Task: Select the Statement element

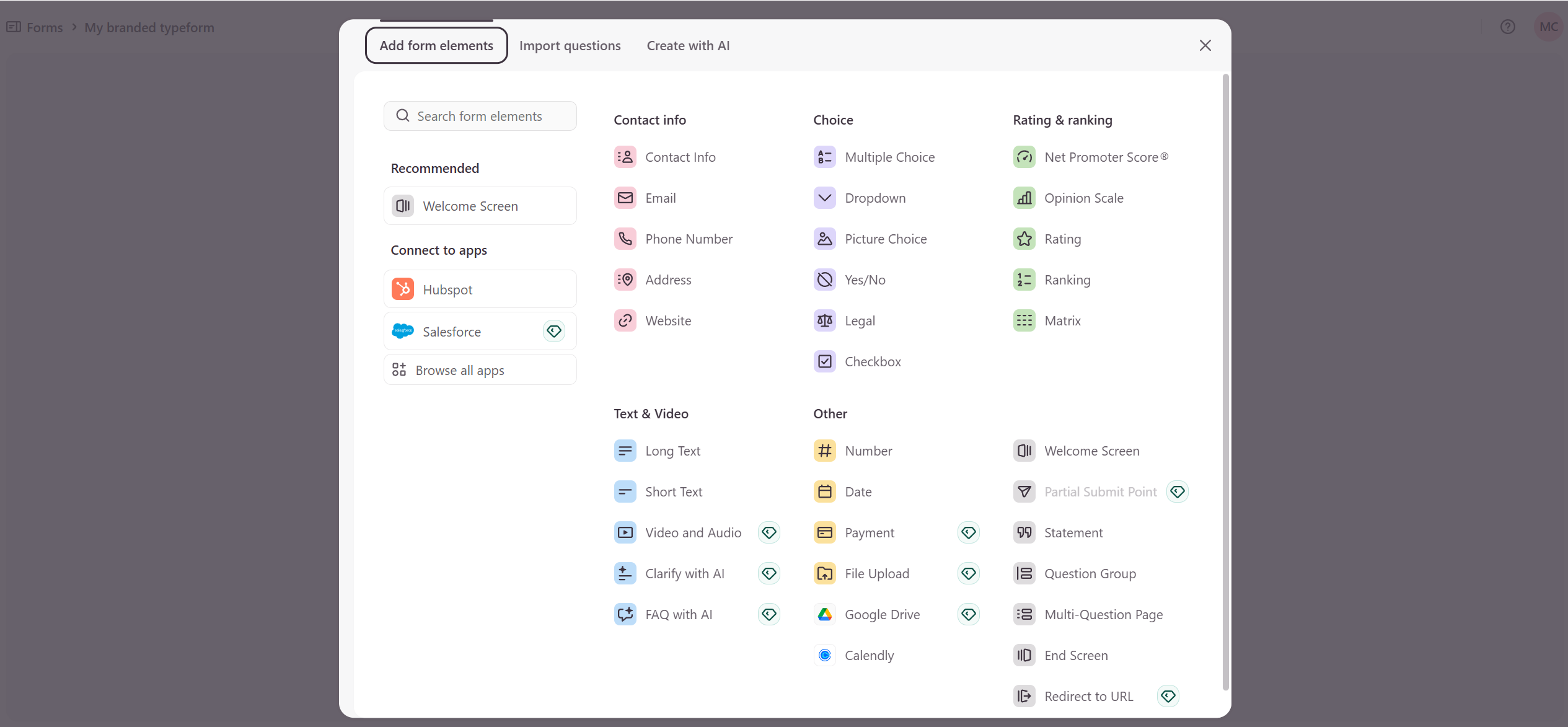Action: coord(1073,532)
